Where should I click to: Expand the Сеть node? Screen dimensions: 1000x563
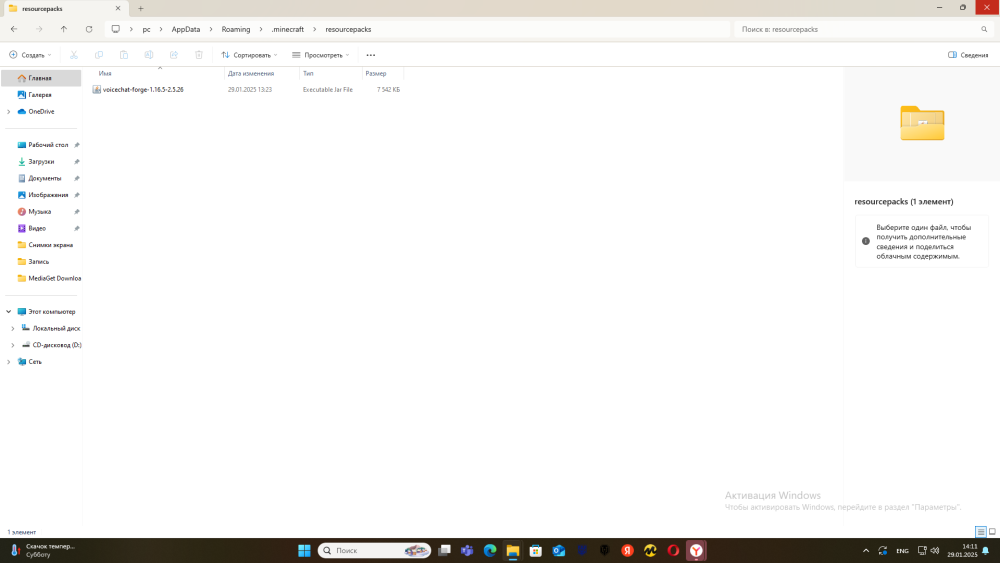click(8, 362)
